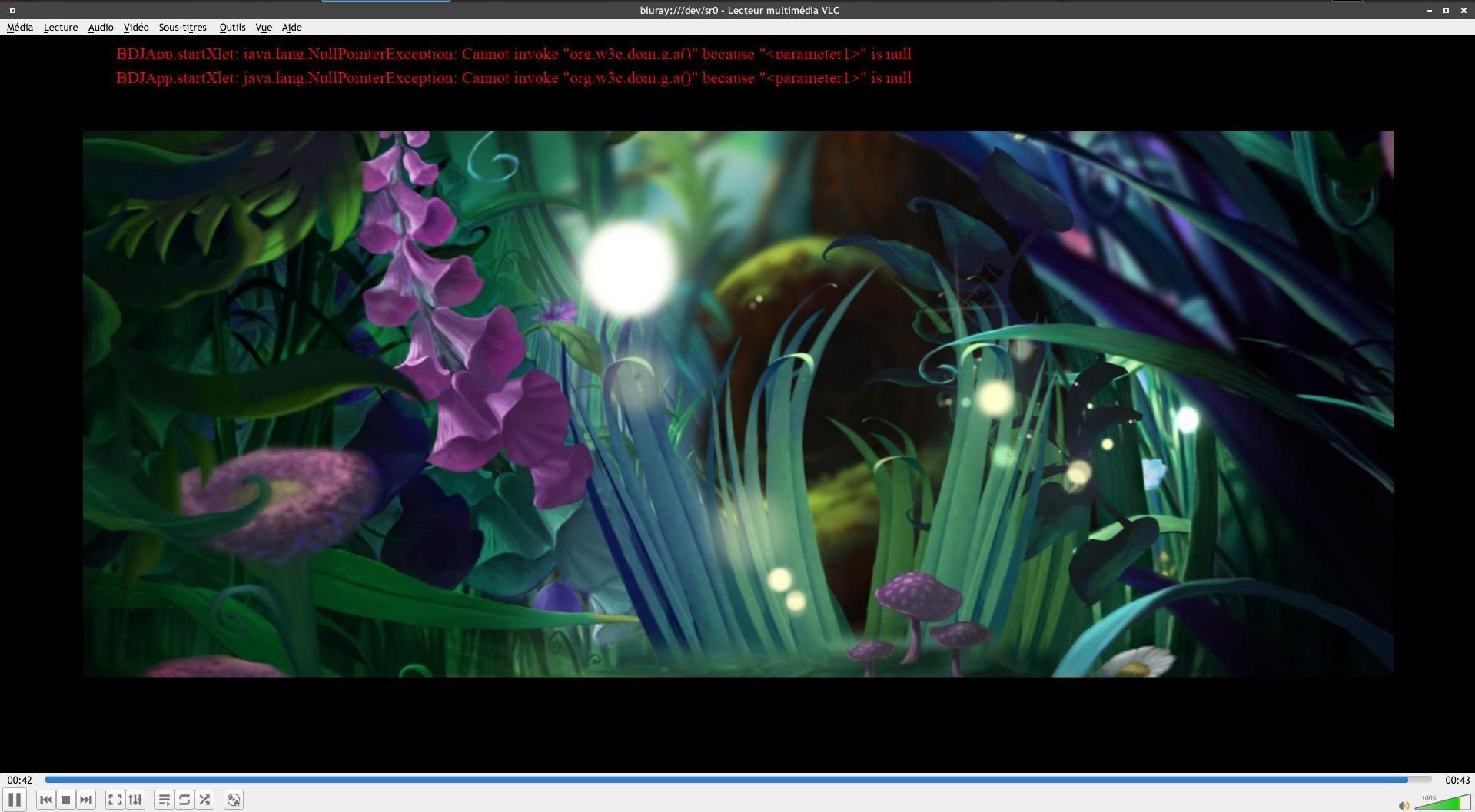Switch the elapsed time display 00:42

point(20,780)
